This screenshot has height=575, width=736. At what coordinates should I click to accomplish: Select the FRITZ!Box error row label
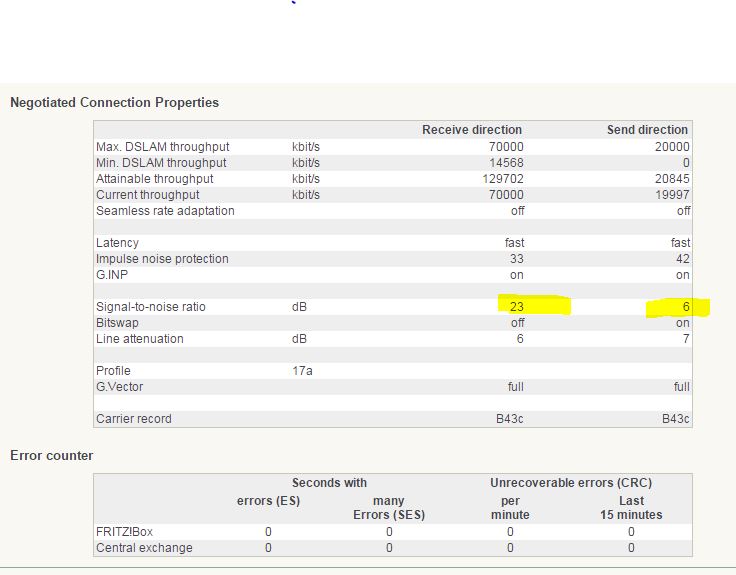point(124,532)
